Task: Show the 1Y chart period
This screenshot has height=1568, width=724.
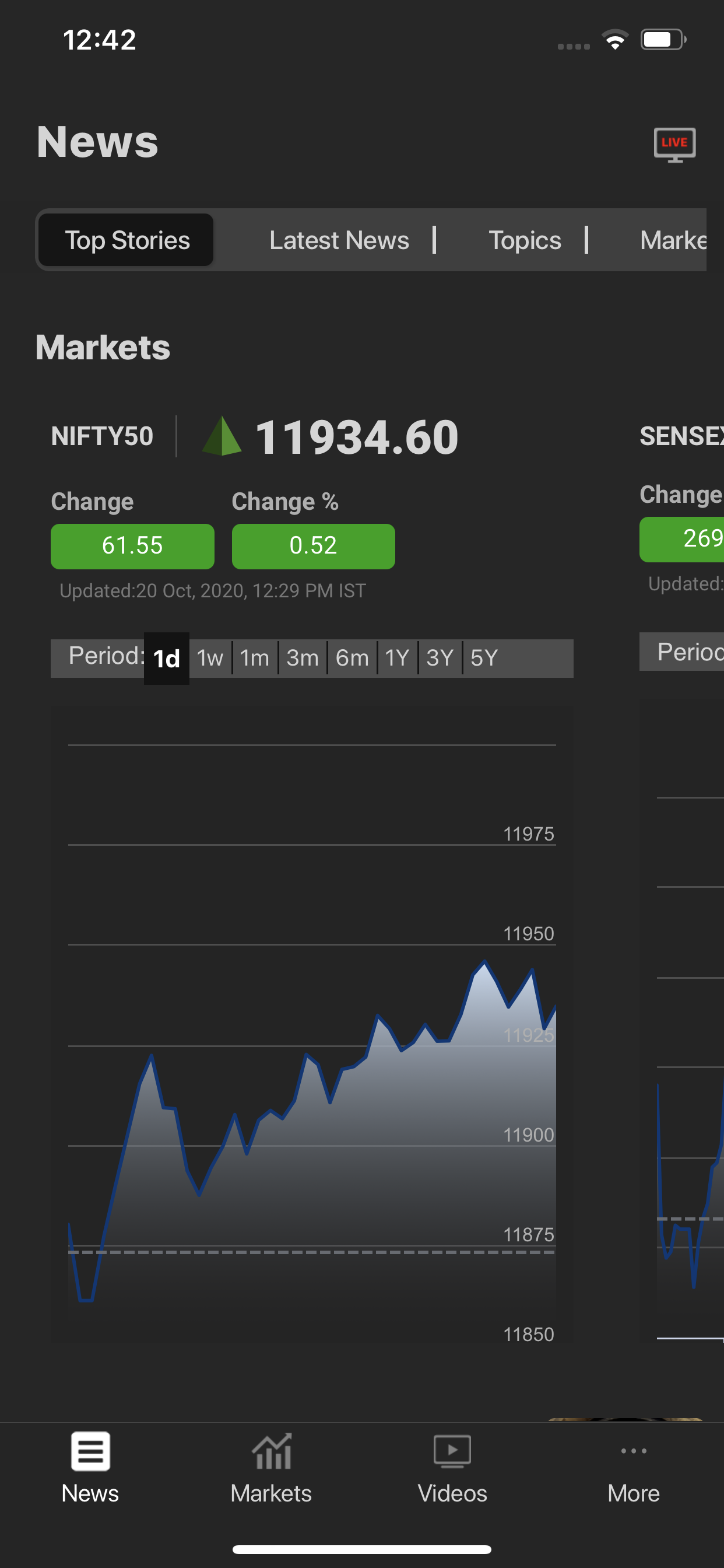Action: pyautogui.click(x=396, y=659)
